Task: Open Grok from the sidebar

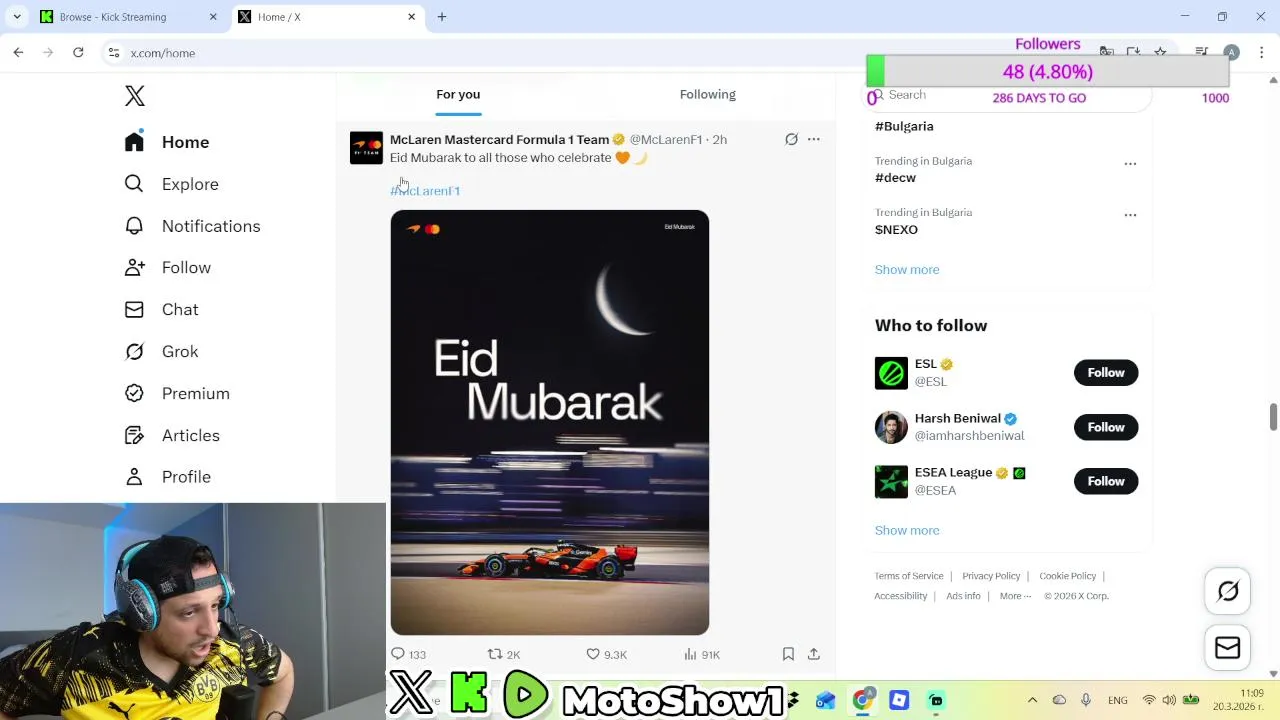Action: 161,352
